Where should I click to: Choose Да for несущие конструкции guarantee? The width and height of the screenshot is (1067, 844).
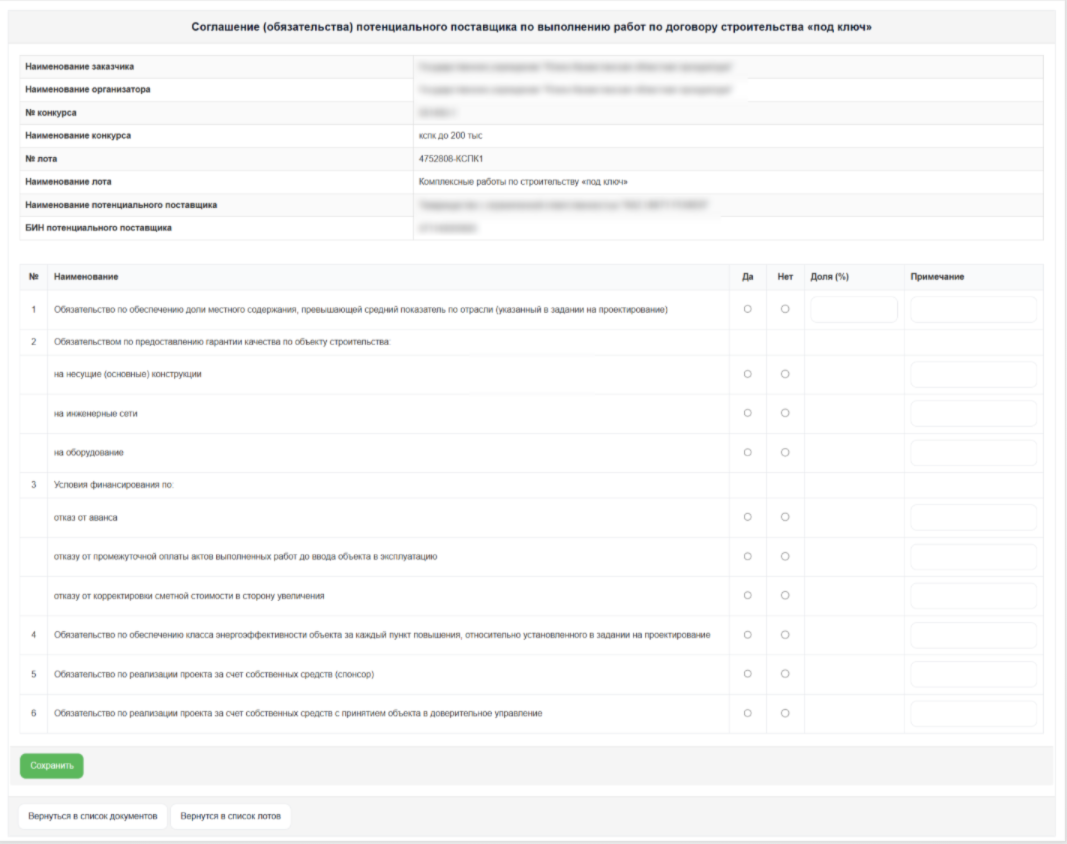747,374
